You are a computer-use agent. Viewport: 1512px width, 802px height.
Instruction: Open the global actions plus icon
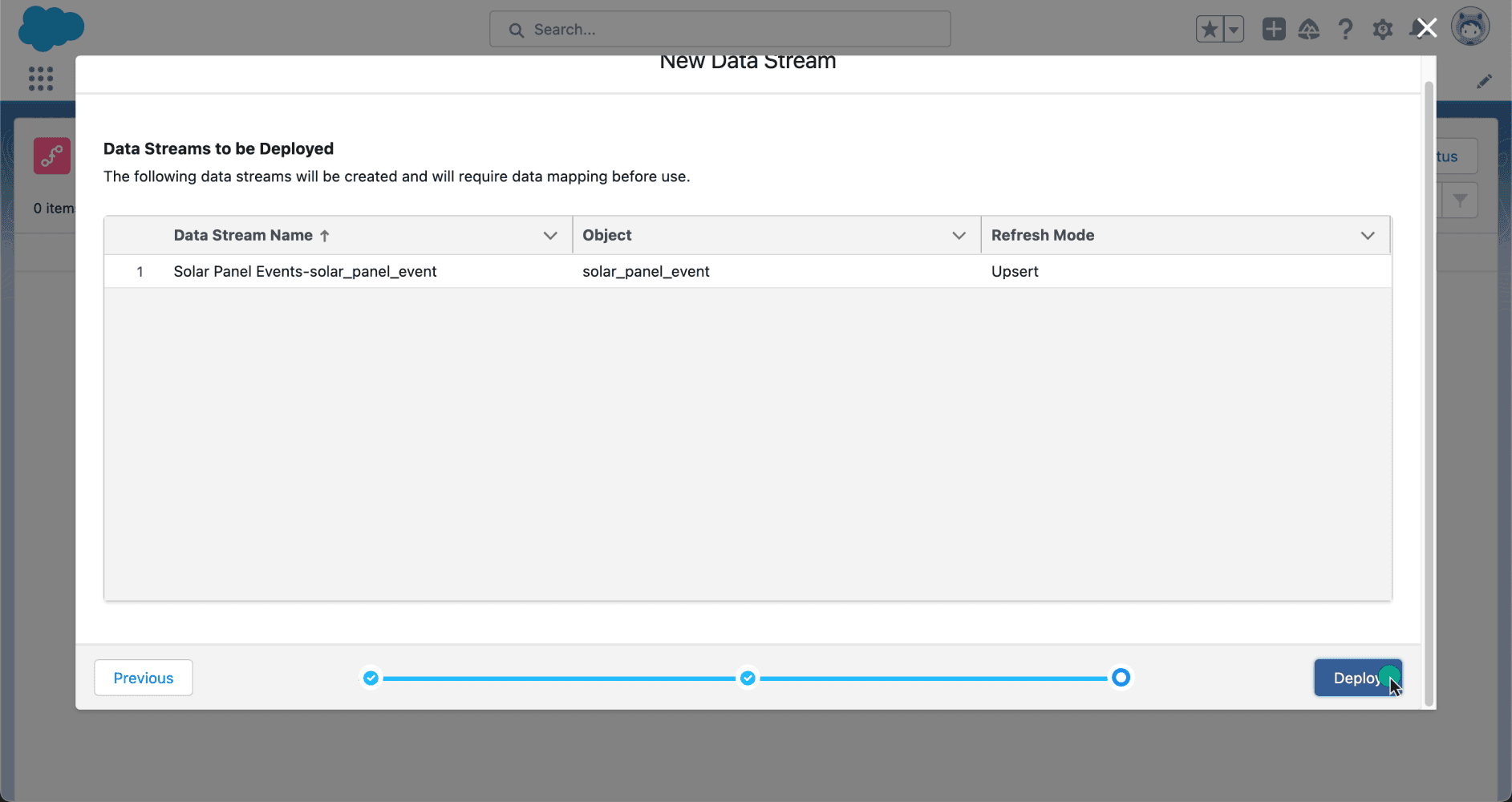[1274, 30]
